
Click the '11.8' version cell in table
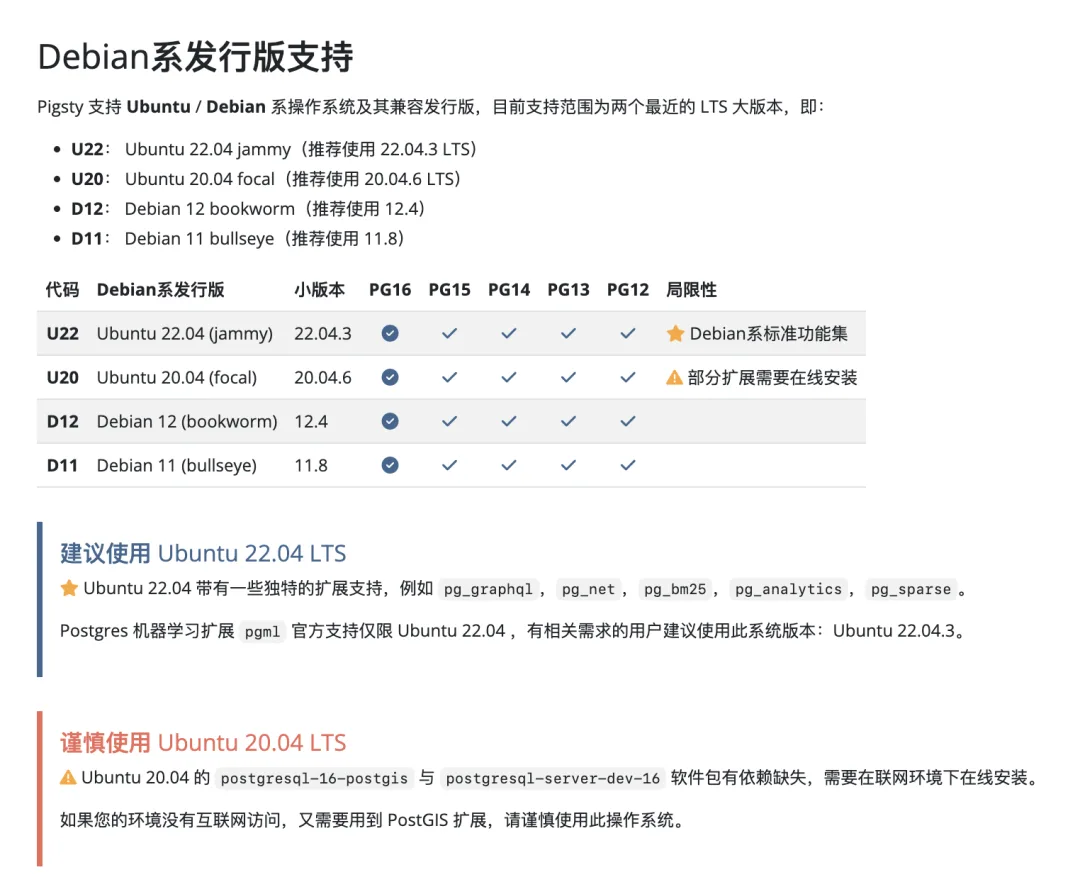pyautogui.click(x=311, y=465)
